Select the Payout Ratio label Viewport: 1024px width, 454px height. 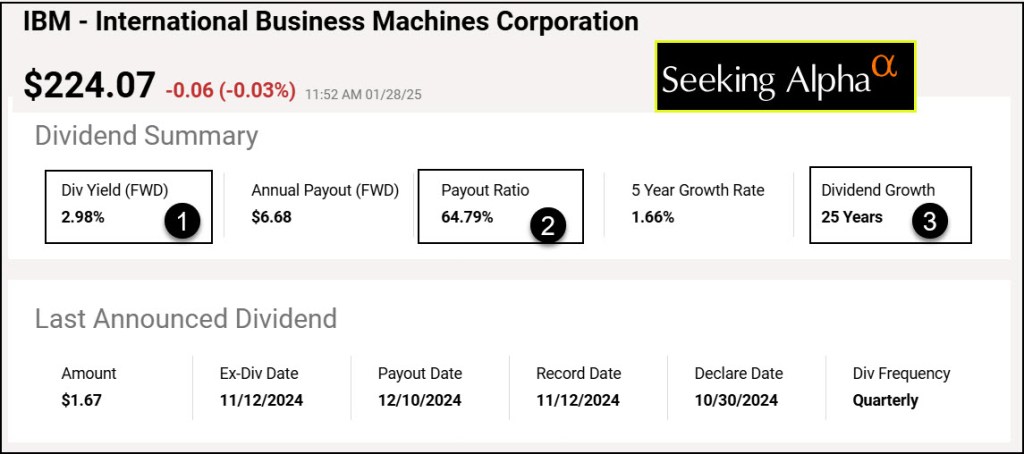[485, 190]
